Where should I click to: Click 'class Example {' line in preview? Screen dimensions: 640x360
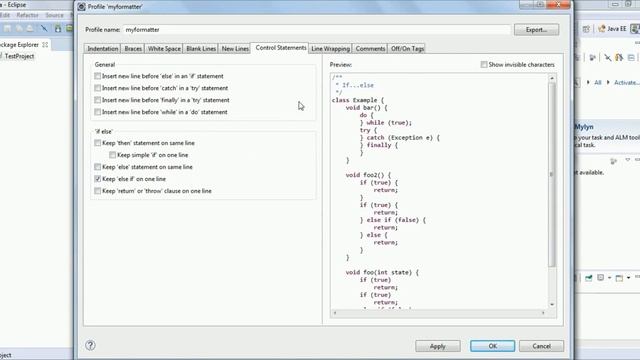tap(358, 100)
